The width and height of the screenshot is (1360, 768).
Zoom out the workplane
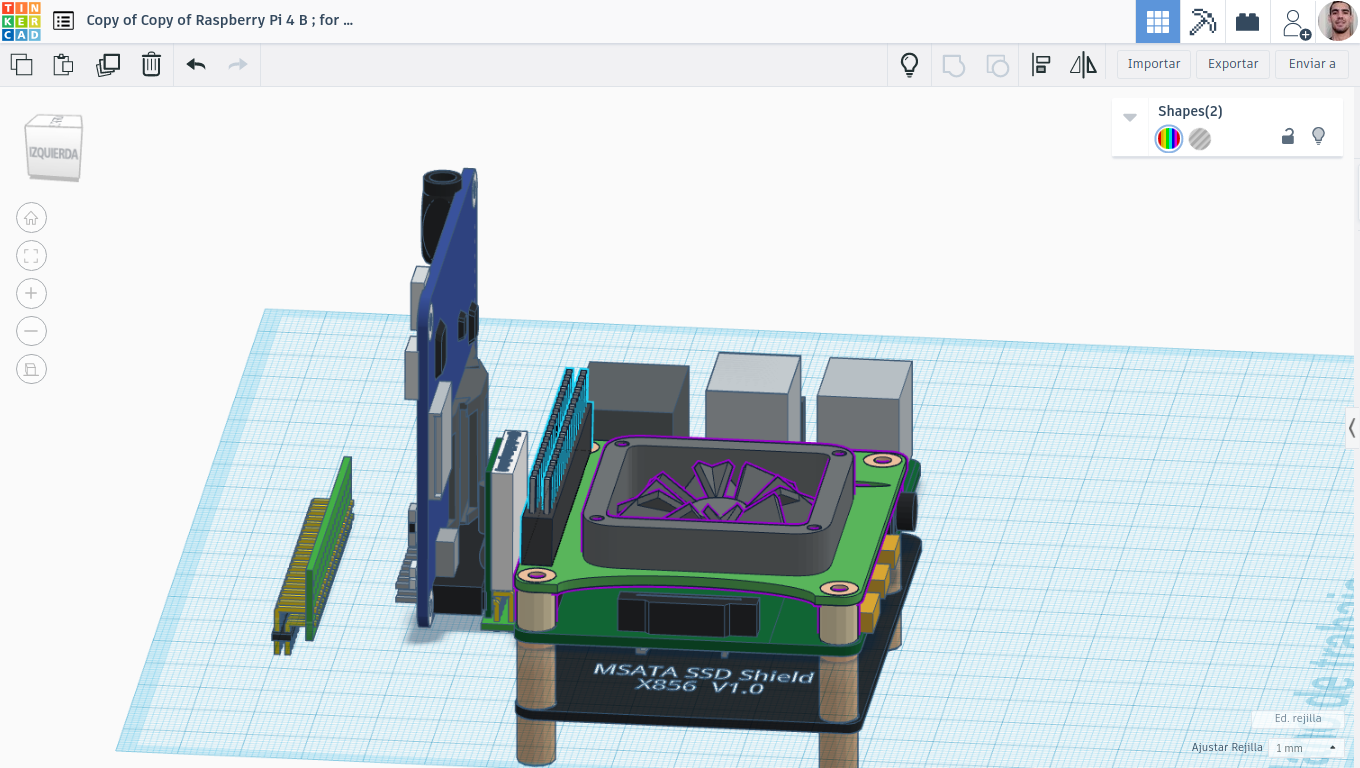pyautogui.click(x=31, y=331)
